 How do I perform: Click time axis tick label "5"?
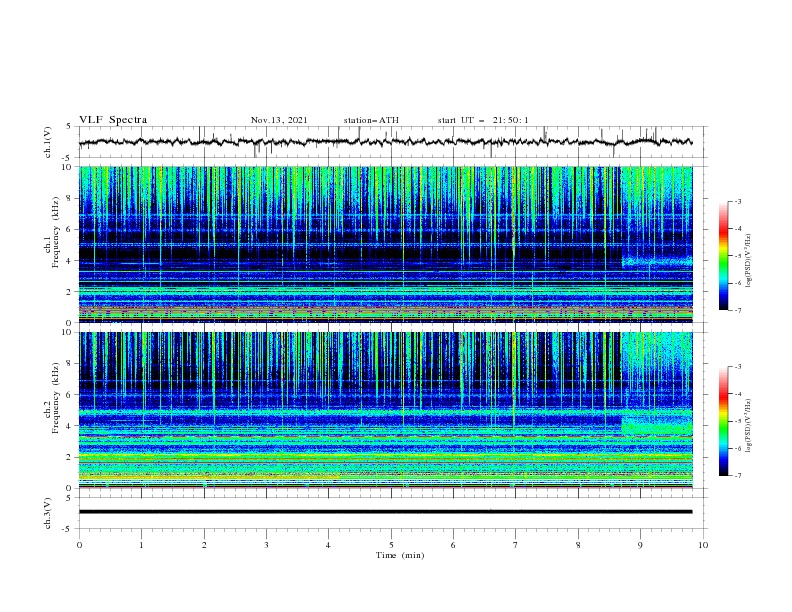pyautogui.click(x=391, y=545)
